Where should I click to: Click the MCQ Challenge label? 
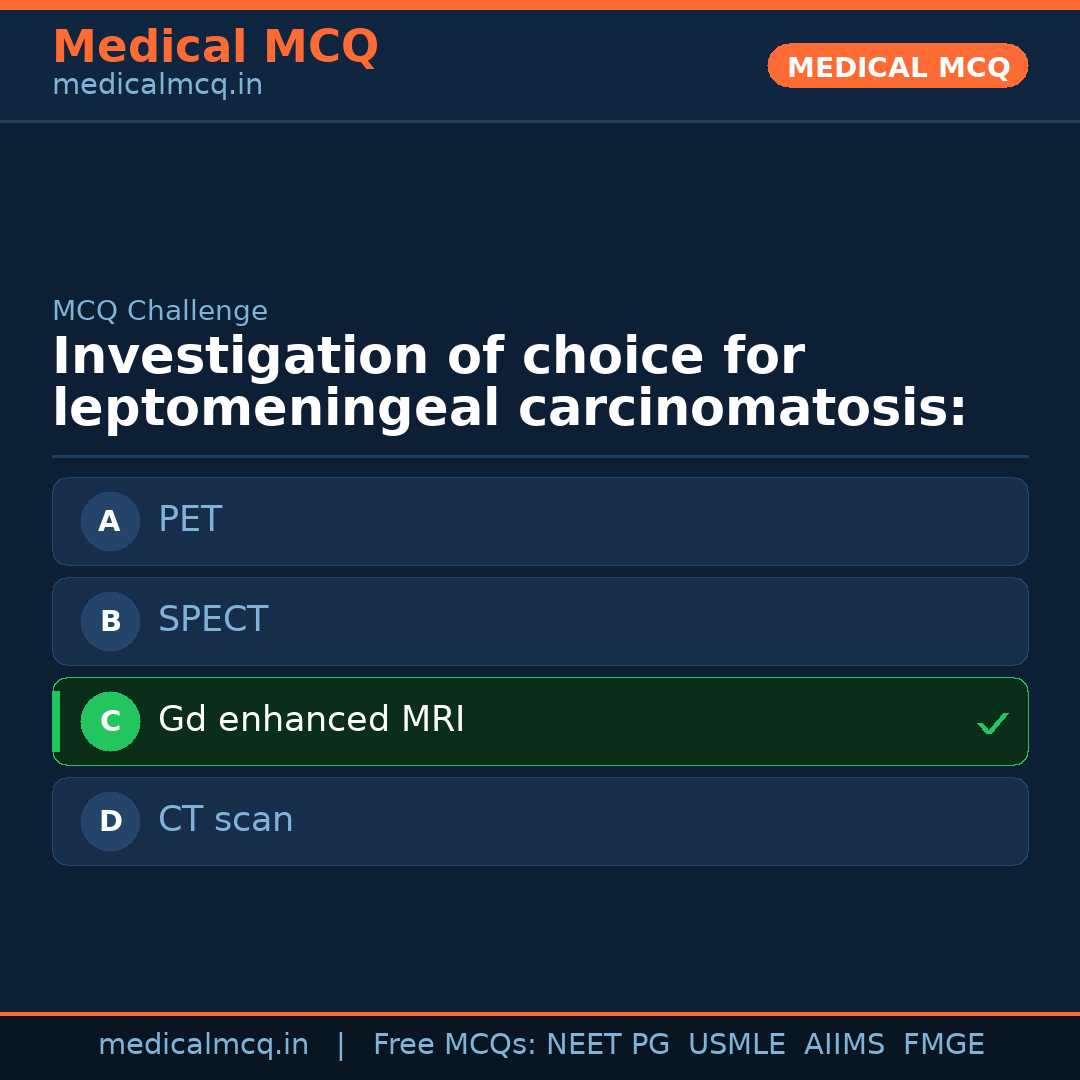point(160,311)
